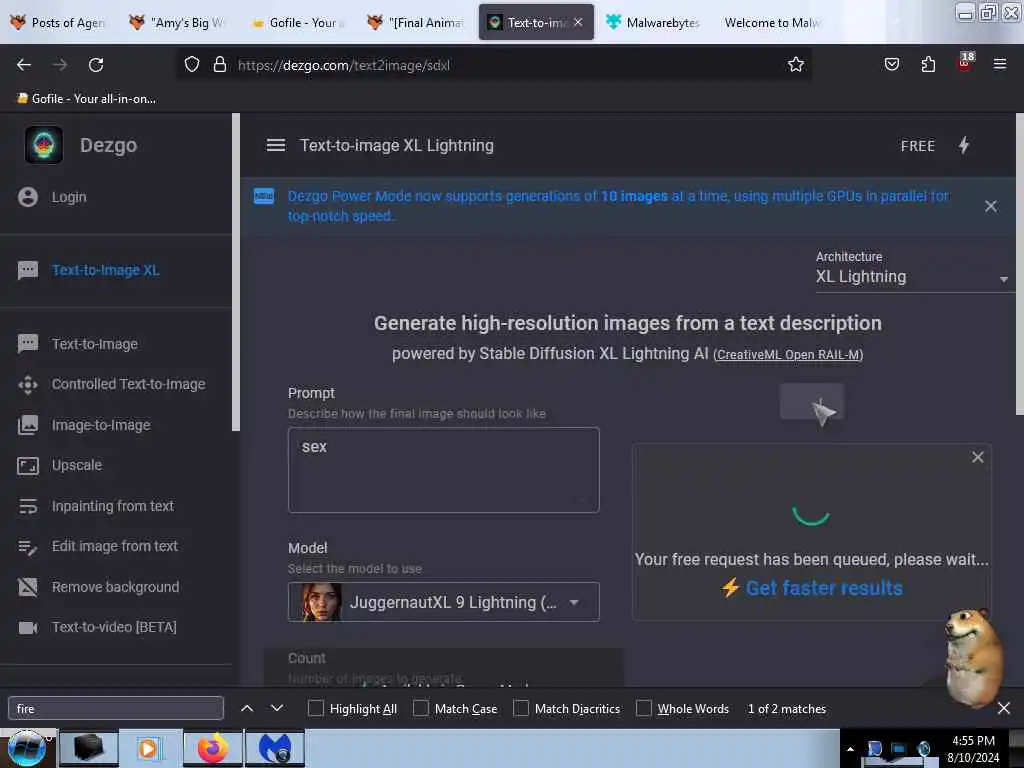Toggle the hamburger menu beside page title

(276, 145)
